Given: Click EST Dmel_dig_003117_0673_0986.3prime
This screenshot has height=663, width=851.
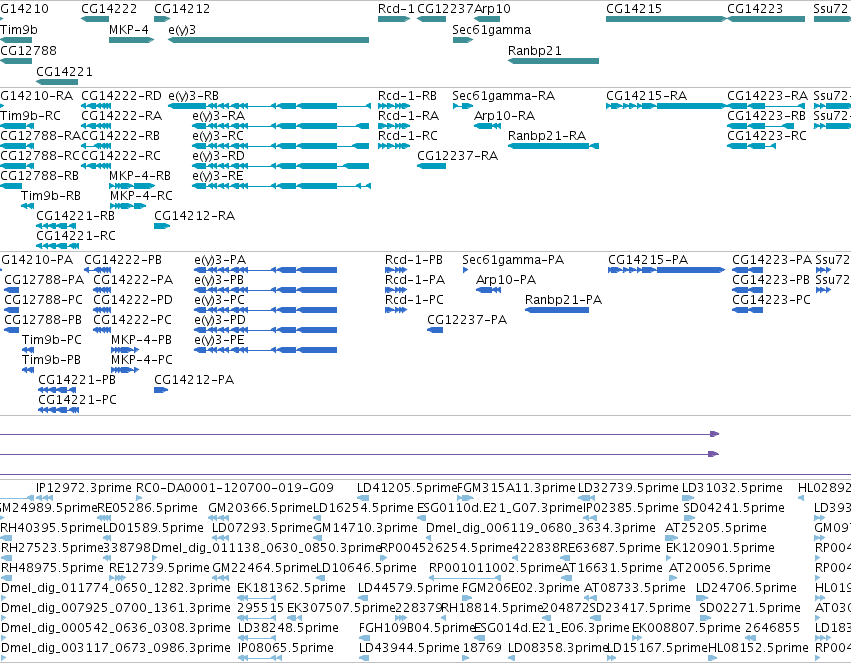Looking at the screenshot, I should 116,648.
